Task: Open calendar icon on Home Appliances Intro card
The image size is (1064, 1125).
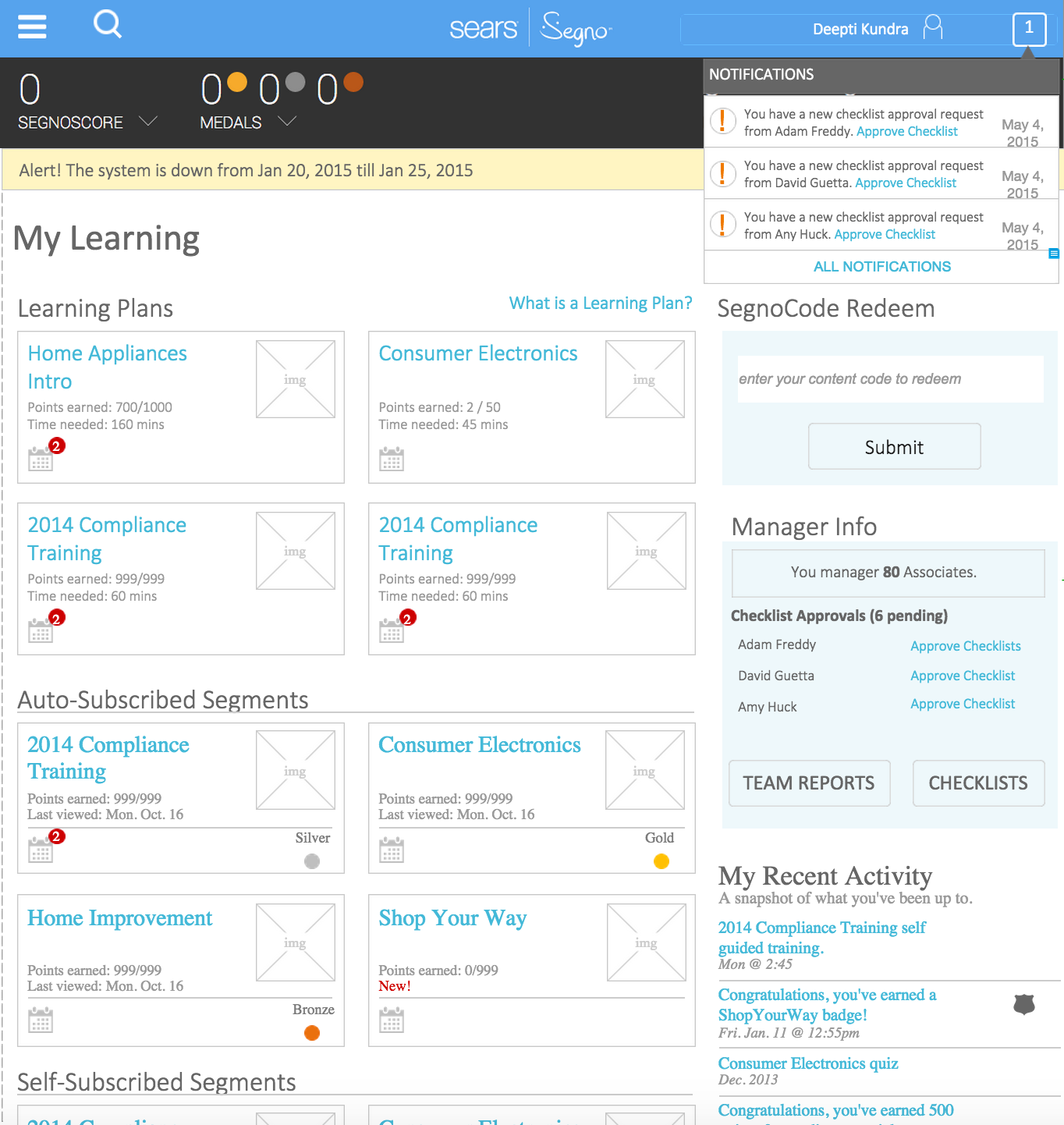Action: coord(41,460)
